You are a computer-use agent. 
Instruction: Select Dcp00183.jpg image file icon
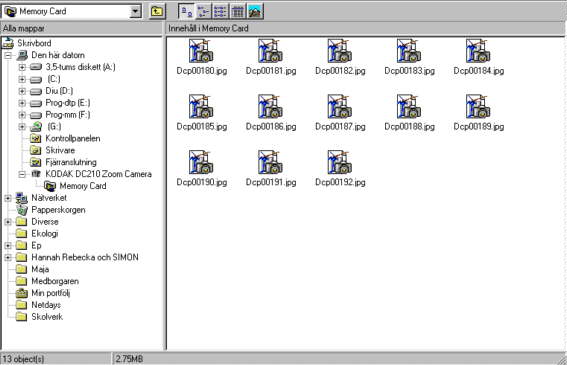[x=409, y=51]
